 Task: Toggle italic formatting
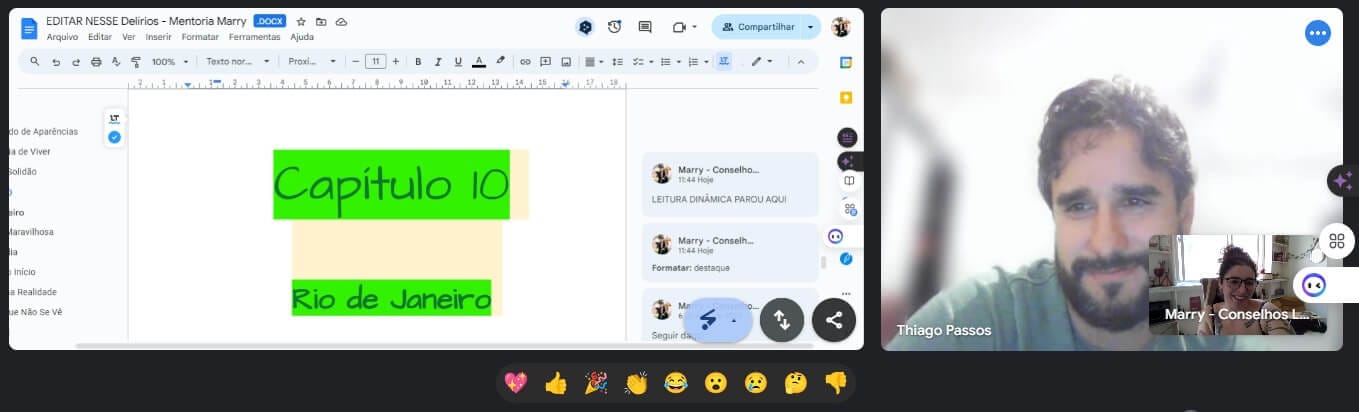[437, 62]
